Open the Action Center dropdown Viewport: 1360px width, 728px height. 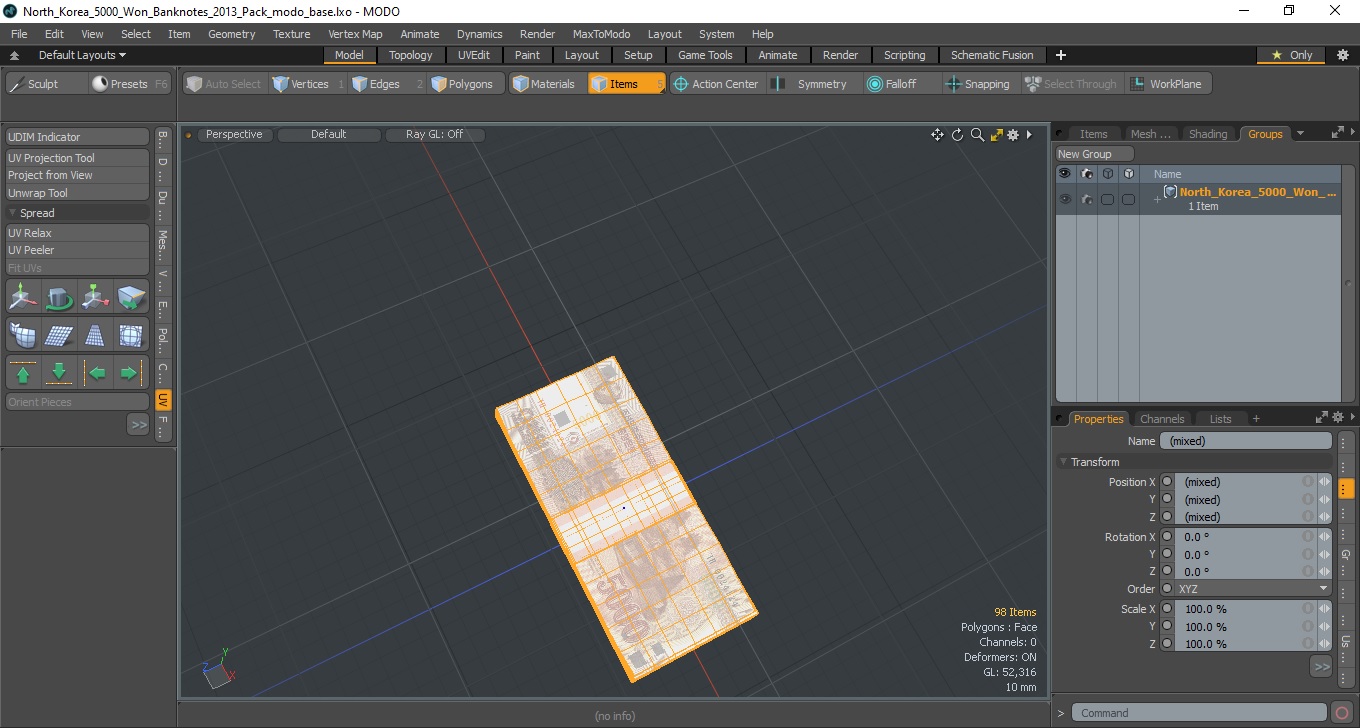pos(715,84)
